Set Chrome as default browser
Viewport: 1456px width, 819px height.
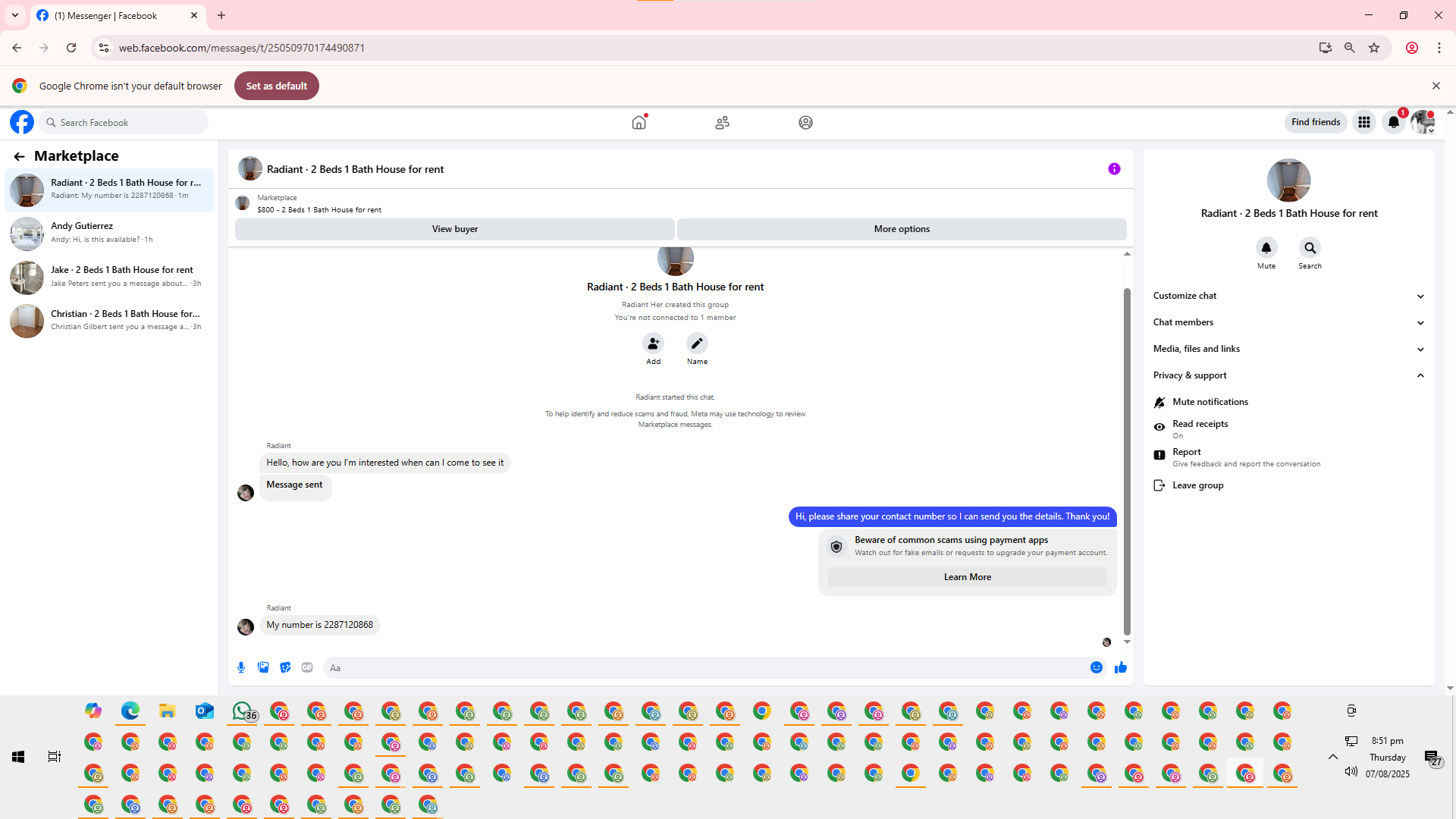(277, 86)
